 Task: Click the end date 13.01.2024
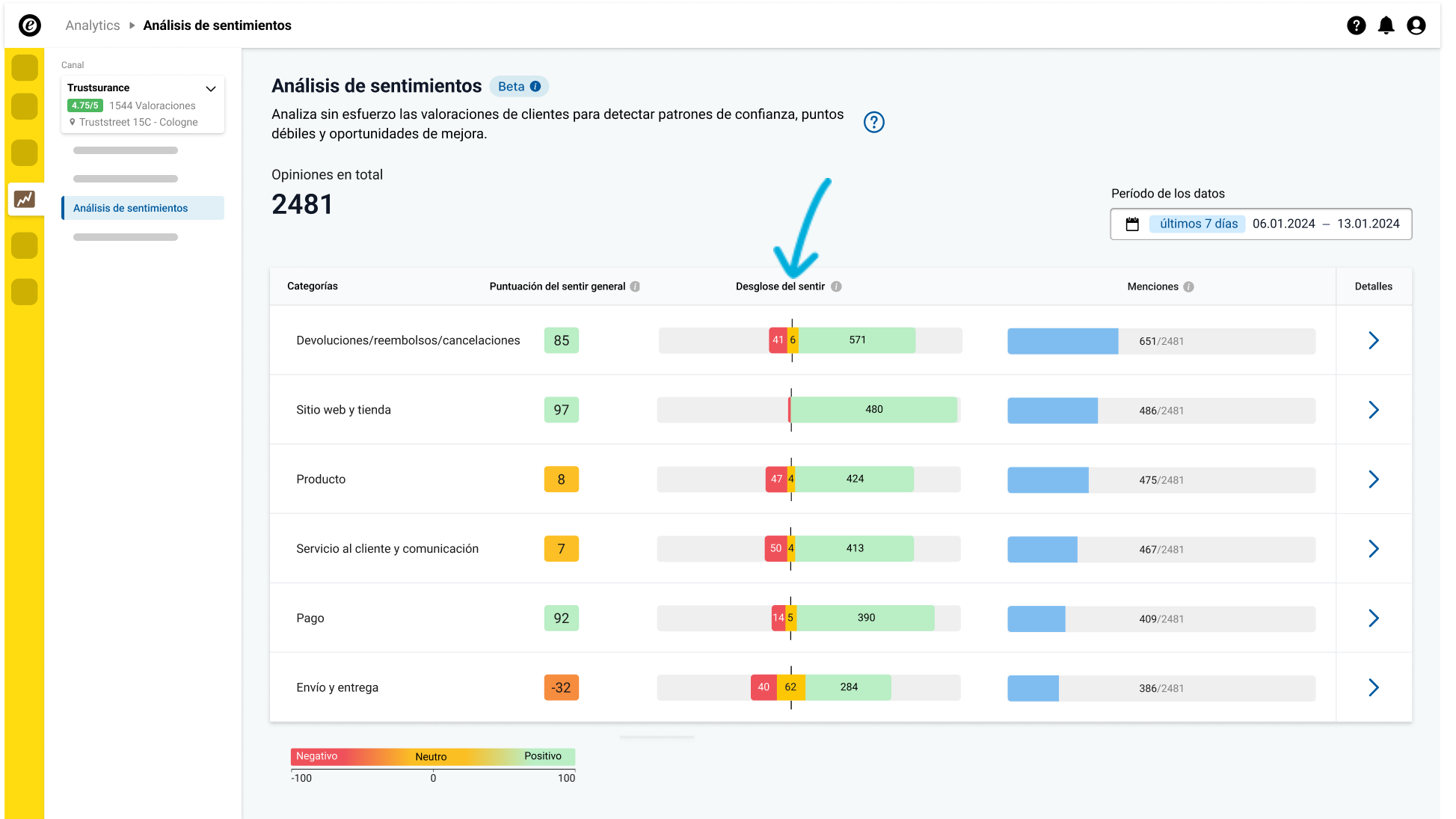pyautogui.click(x=1369, y=224)
